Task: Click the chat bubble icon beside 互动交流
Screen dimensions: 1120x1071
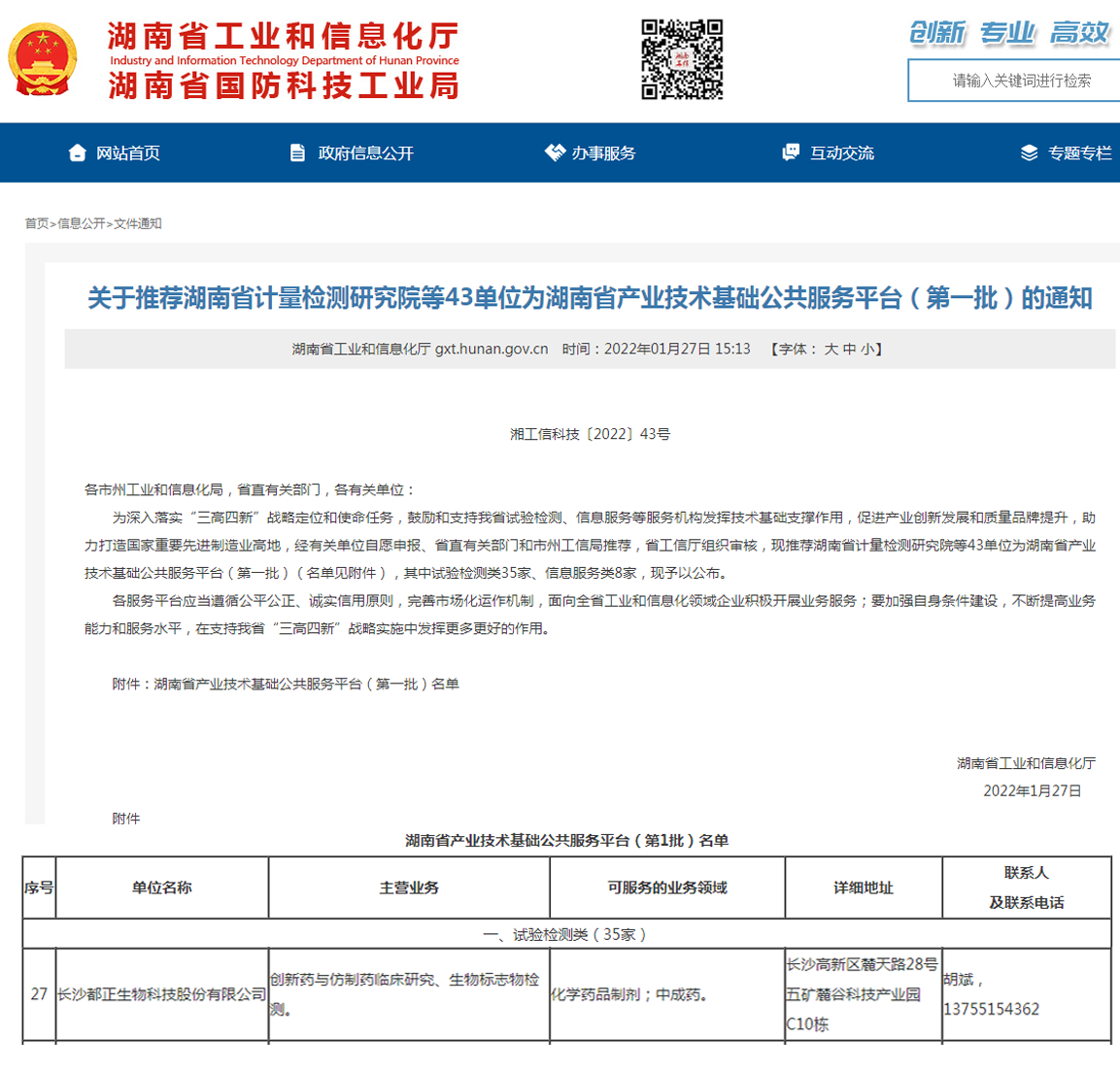Action: [791, 152]
